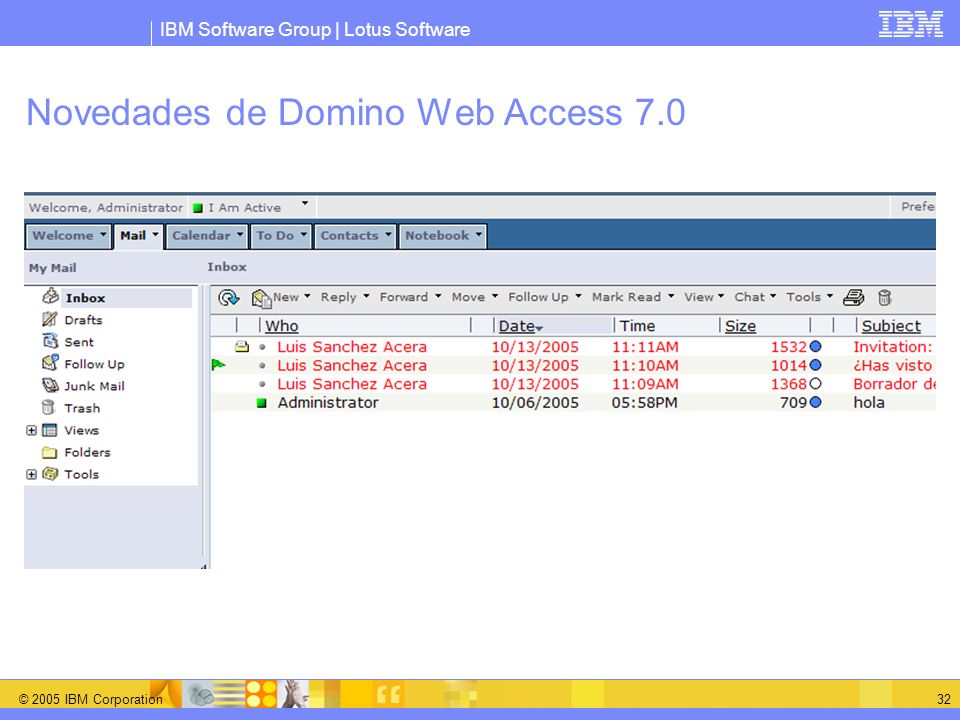Viewport: 960px width, 720px height.
Task: Click the empty circle on the 1368 size row
Action: [816, 384]
